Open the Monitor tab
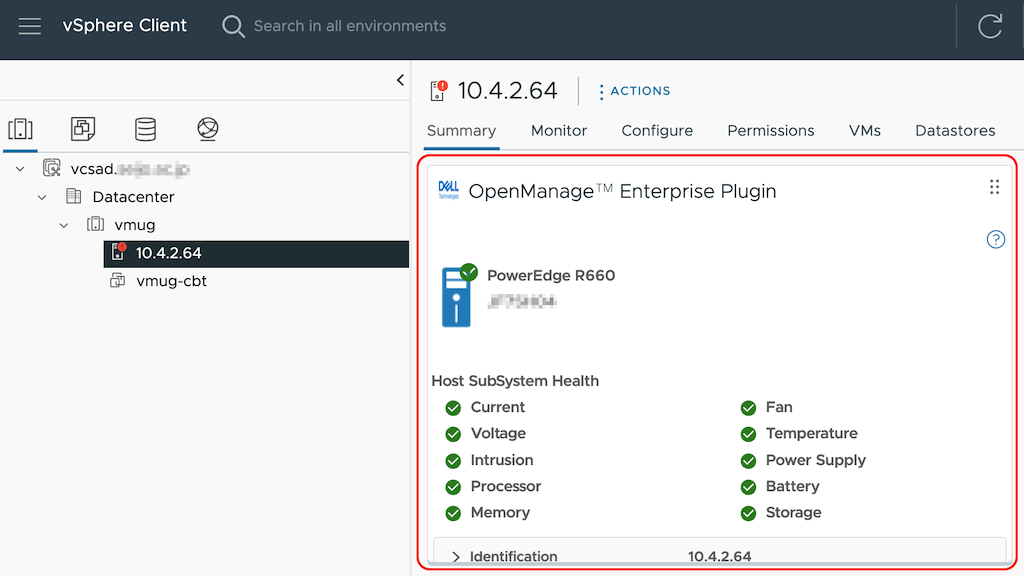This screenshot has width=1024, height=576. point(559,131)
